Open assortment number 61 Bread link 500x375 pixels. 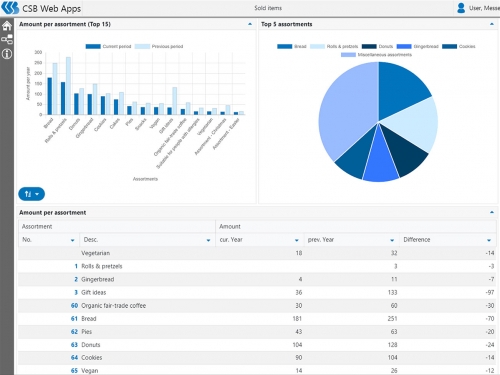click(x=74, y=319)
